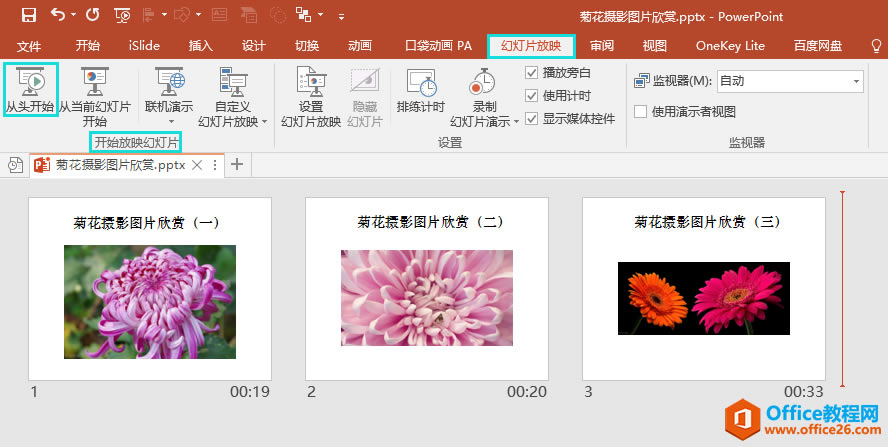The image size is (888, 447).
Task: Switch to the 视图 tab
Action: (x=655, y=45)
